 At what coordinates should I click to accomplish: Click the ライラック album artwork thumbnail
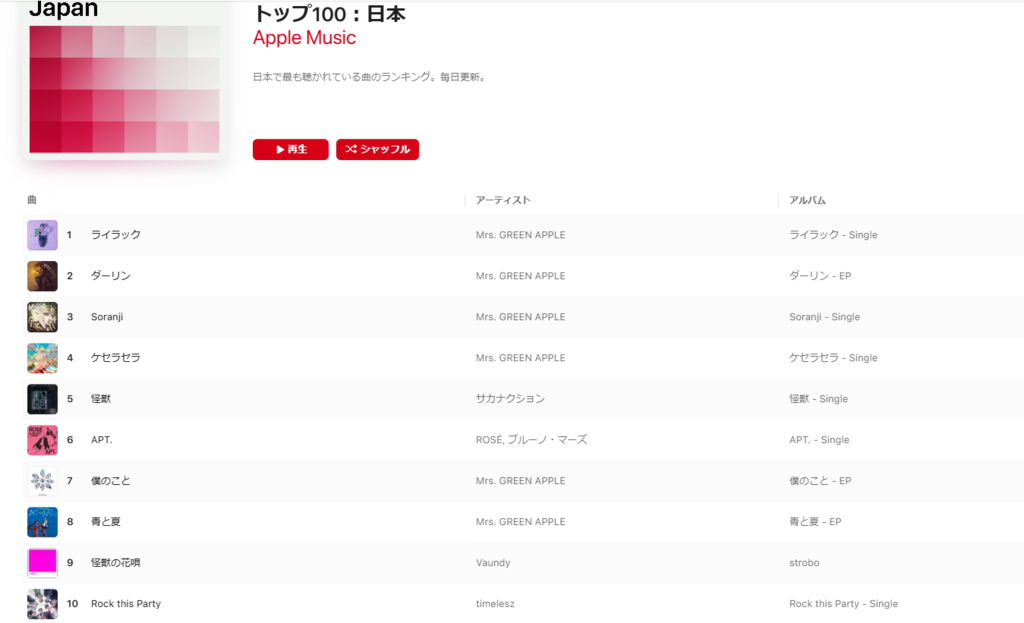42,235
